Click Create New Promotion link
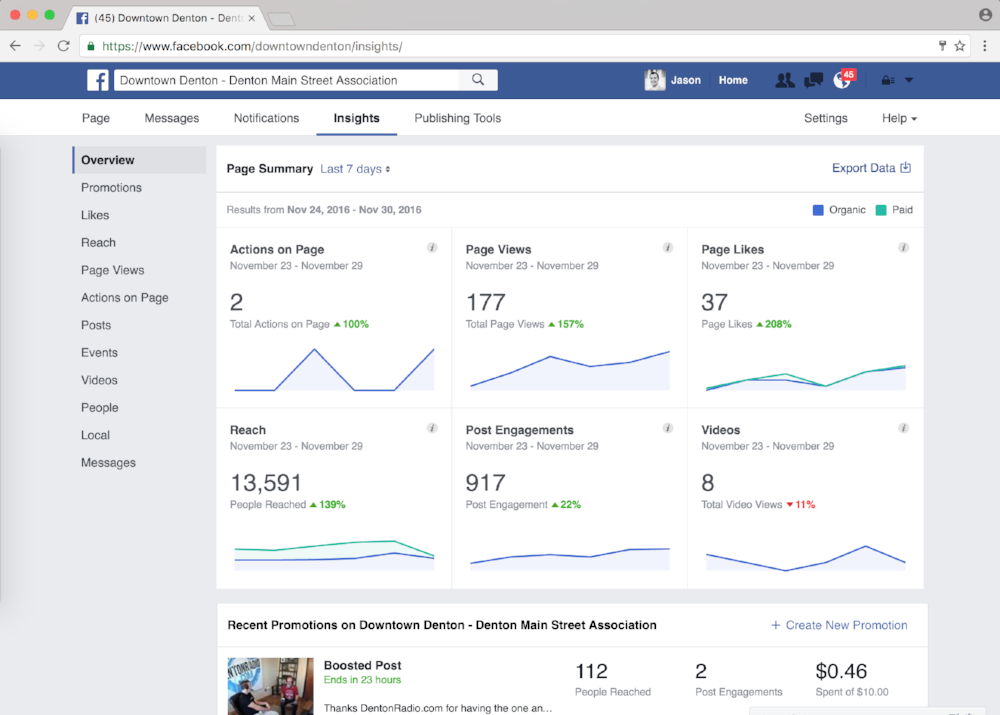Image resolution: width=1000 pixels, height=715 pixels. [839, 625]
